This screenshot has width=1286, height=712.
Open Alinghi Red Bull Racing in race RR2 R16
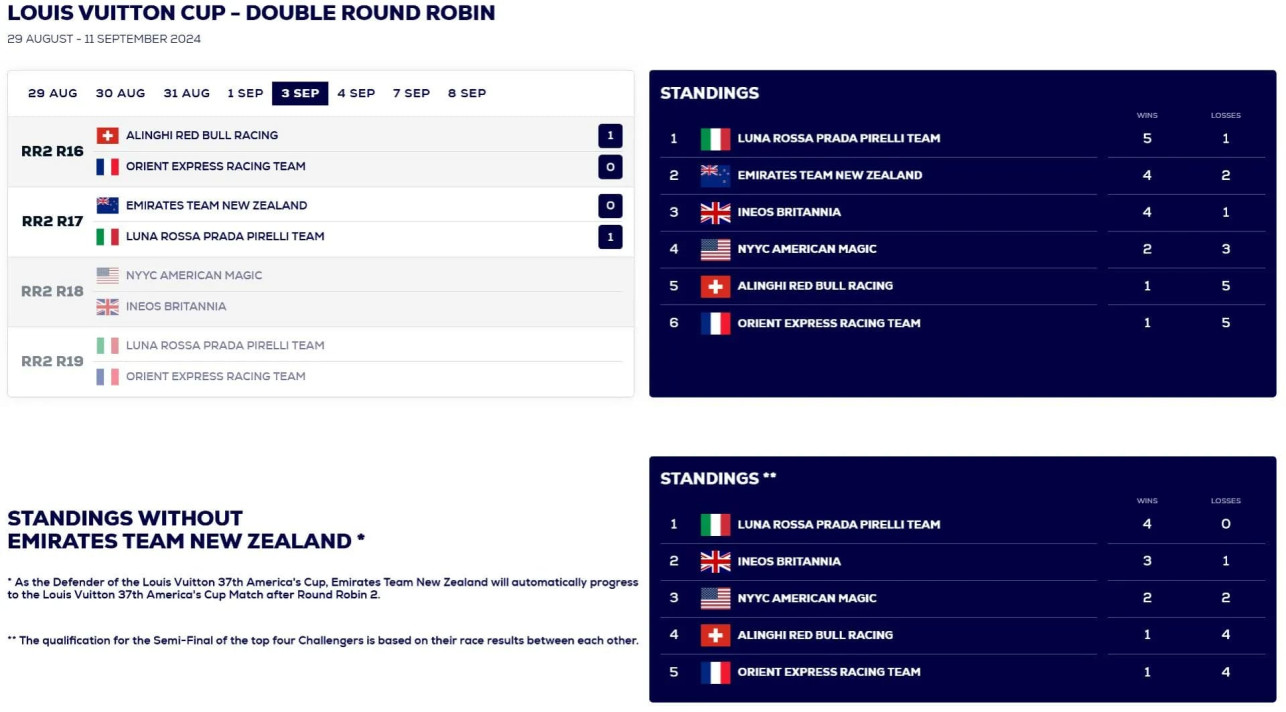click(202, 136)
